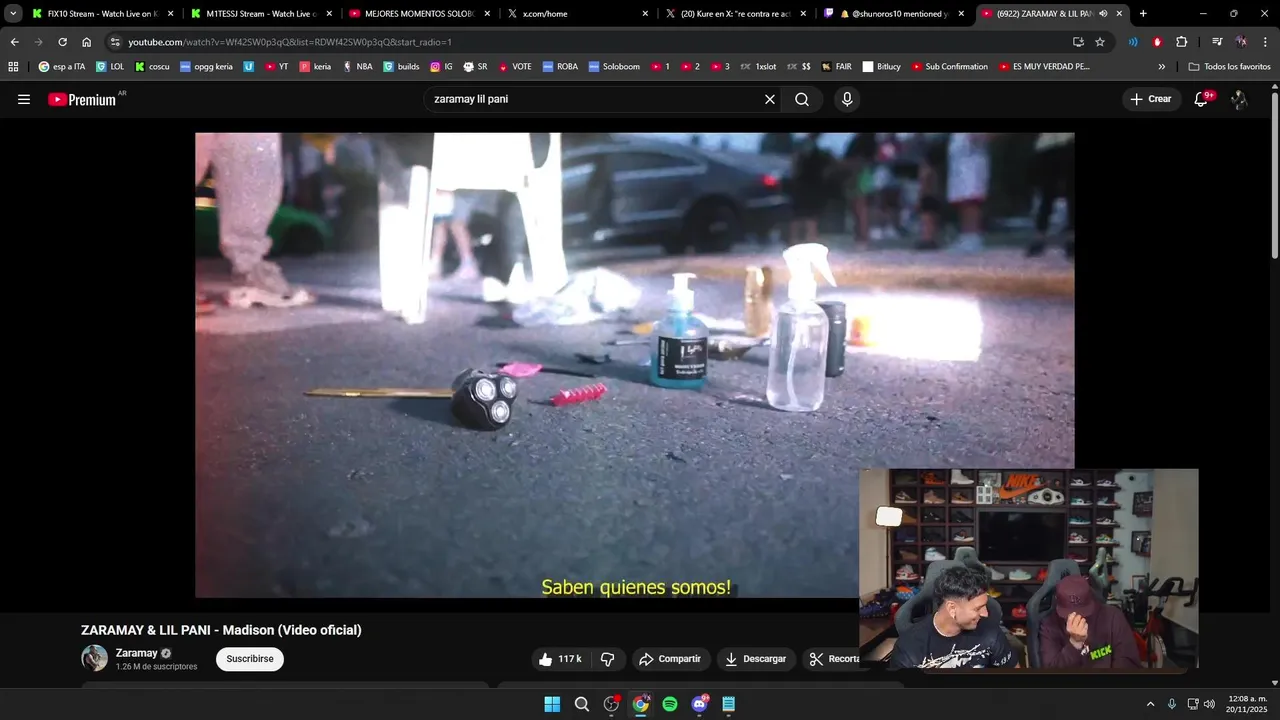Subscribe to Zaramay with Suscribirse
The height and width of the screenshot is (720, 1280).
coord(250,659)
